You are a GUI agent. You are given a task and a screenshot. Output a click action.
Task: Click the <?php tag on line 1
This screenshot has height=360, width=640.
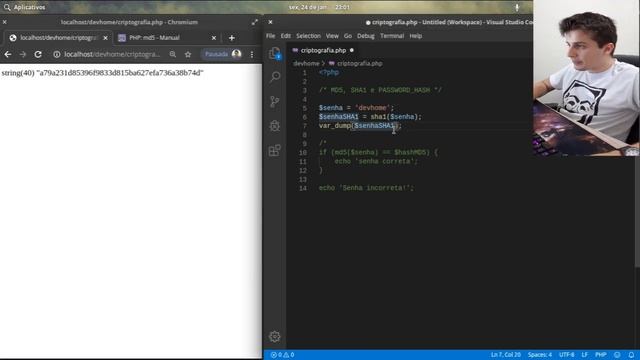tap(329, 72)
